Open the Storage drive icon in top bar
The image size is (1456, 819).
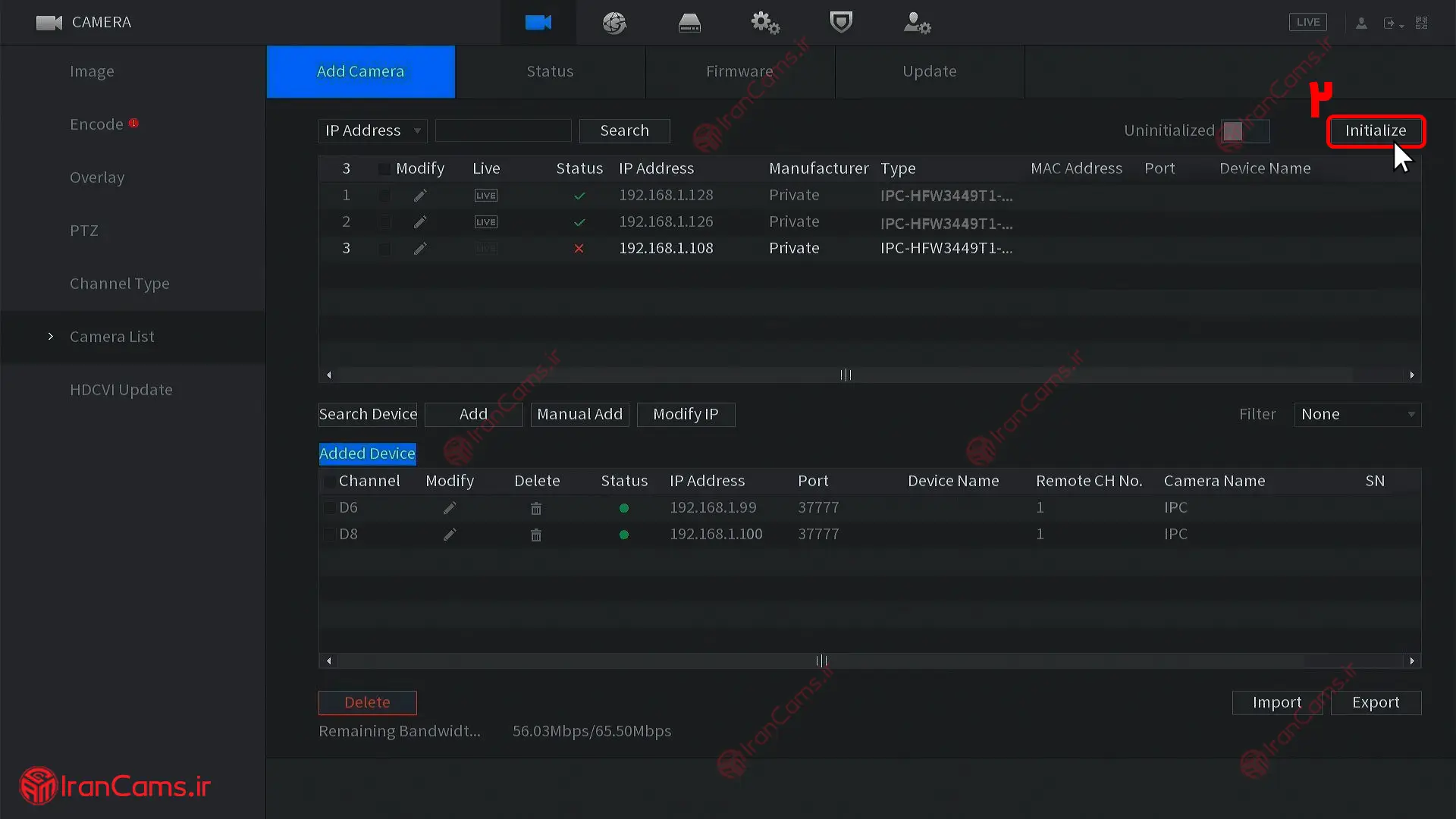[689, 24]
